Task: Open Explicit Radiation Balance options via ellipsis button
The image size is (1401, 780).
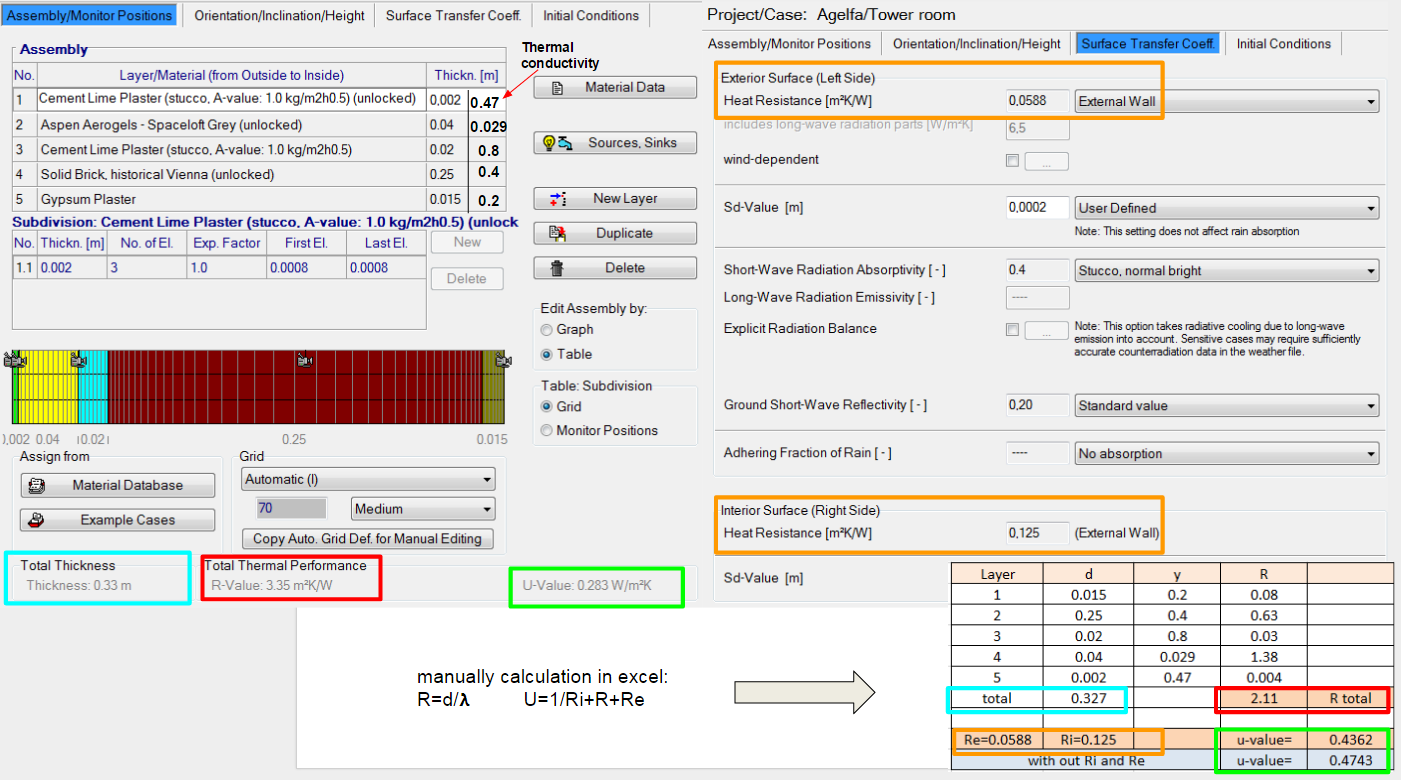Action: (1046, 329)
